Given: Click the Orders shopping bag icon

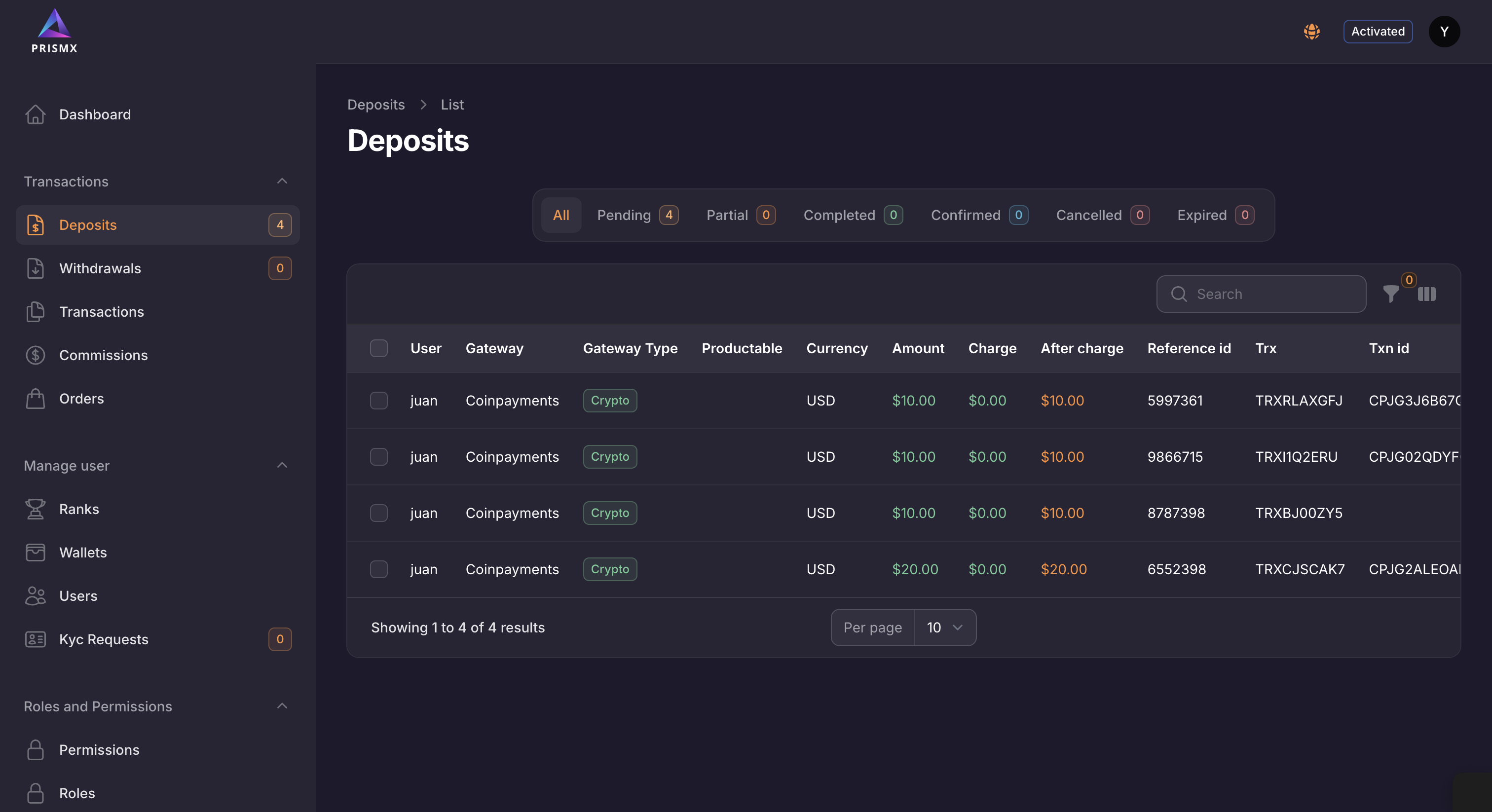Looking at the screenshot, I should pyautogui.click(x=36, y=399).
